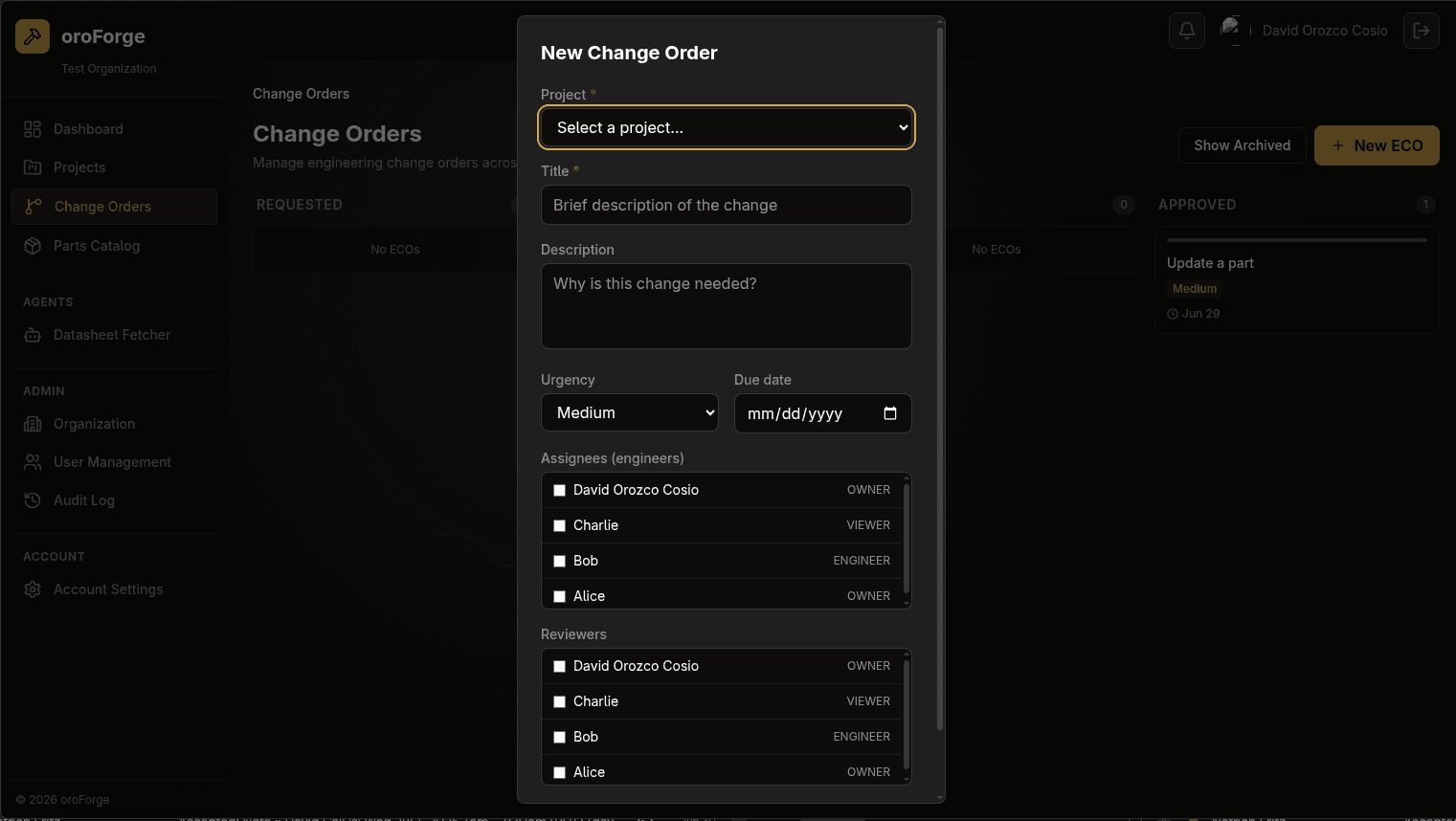Open the Dashboard menu item

coord(115,129)
